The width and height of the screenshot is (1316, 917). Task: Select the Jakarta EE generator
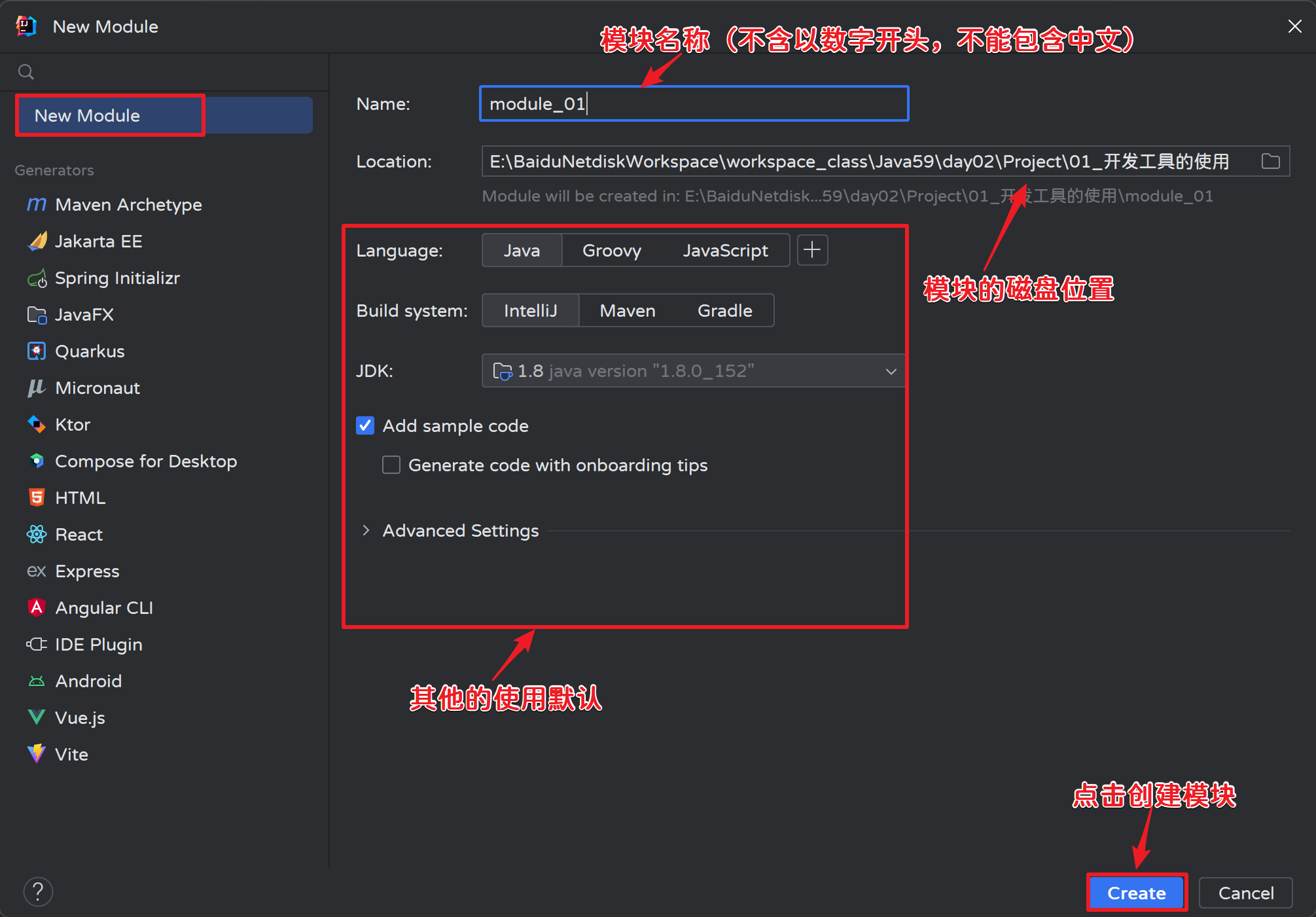click(x=98, y=241)
